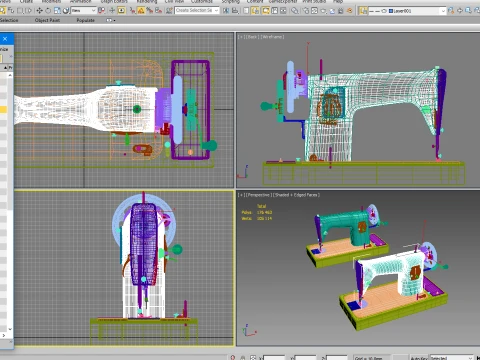Open the Rendering menu
Image resolution: width=480 pixels, height=360 pixels.
pyautogui.click(x=147, y=2)
